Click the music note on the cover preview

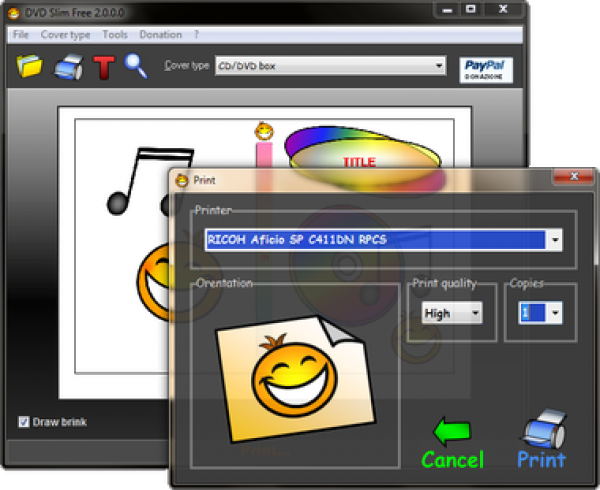150,181
